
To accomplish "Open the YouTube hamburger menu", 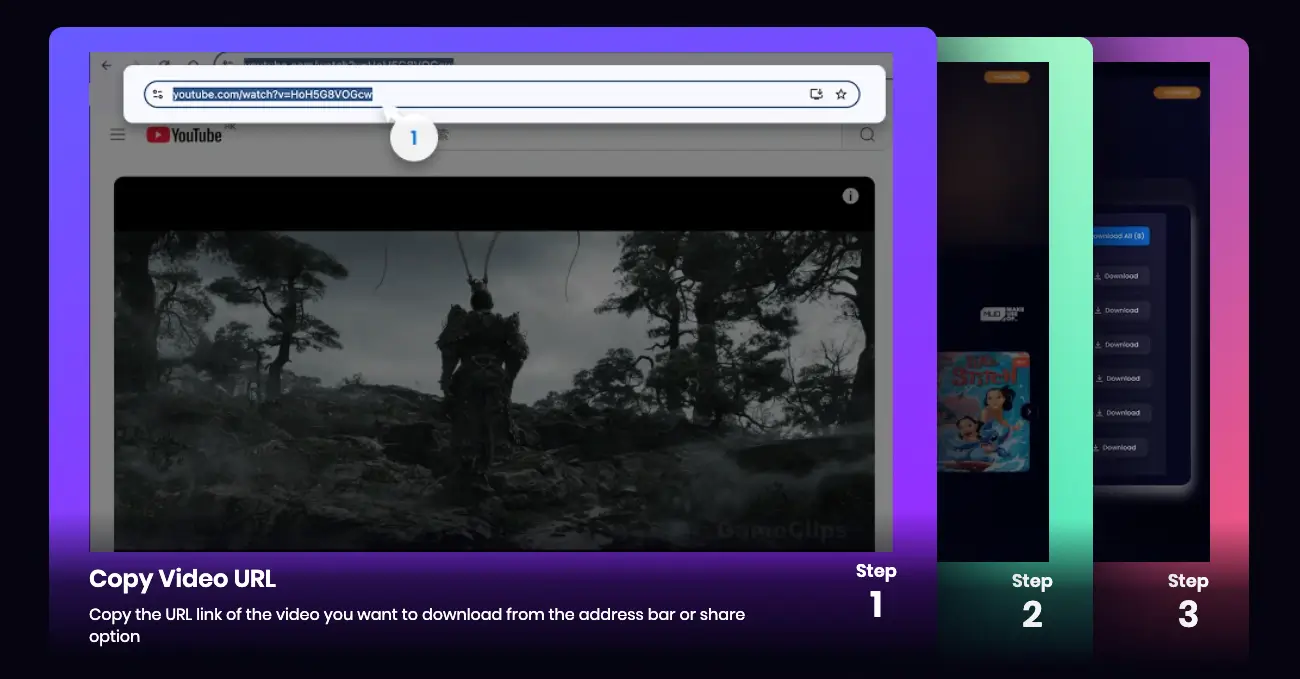I will tap(118, 135).
